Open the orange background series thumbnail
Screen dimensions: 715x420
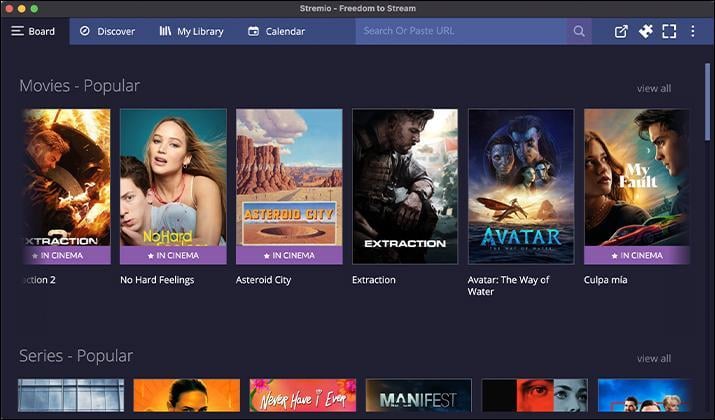187,395
